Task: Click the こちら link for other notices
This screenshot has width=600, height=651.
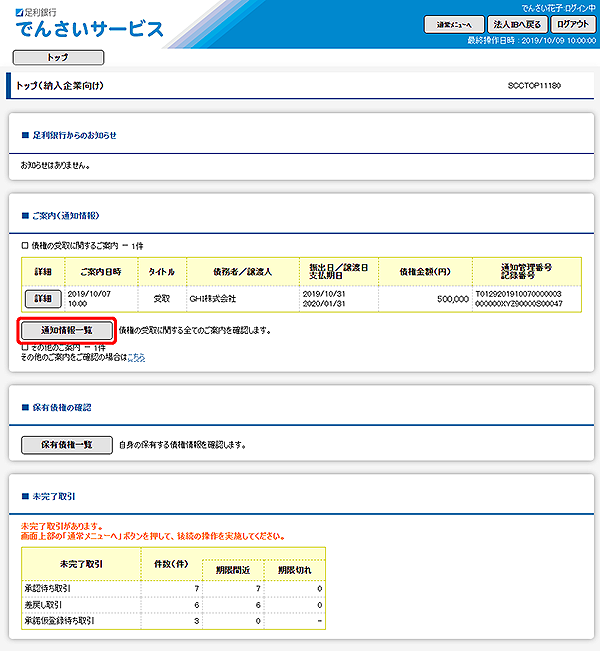Action: 136,356
